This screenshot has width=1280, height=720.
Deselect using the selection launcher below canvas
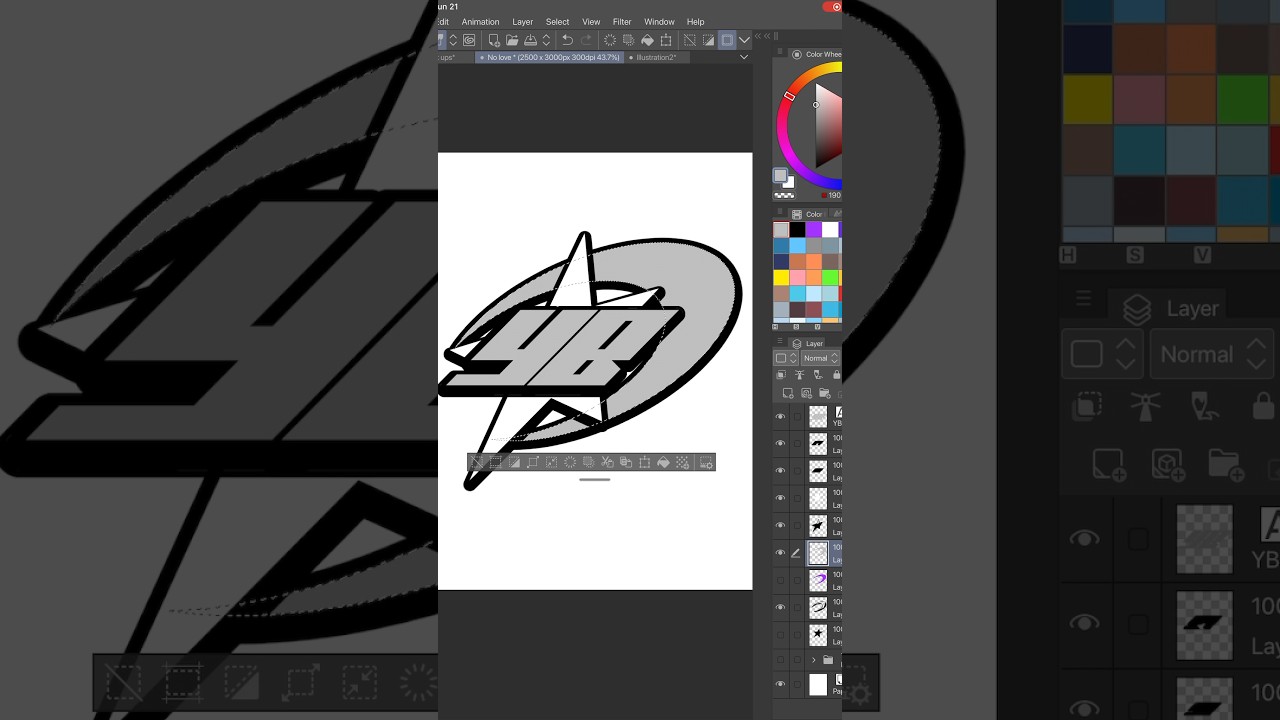(x=476, y=462)
